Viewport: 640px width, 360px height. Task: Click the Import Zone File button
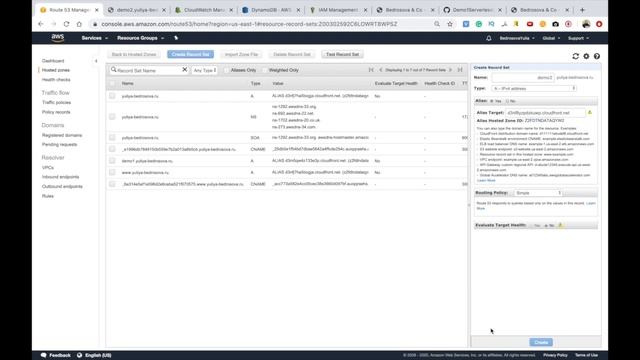(x=241, y=54)
